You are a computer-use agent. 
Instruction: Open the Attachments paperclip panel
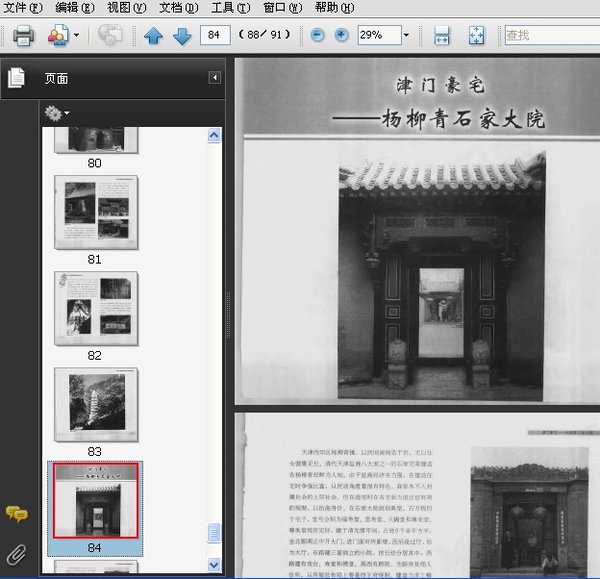[16, 552]
